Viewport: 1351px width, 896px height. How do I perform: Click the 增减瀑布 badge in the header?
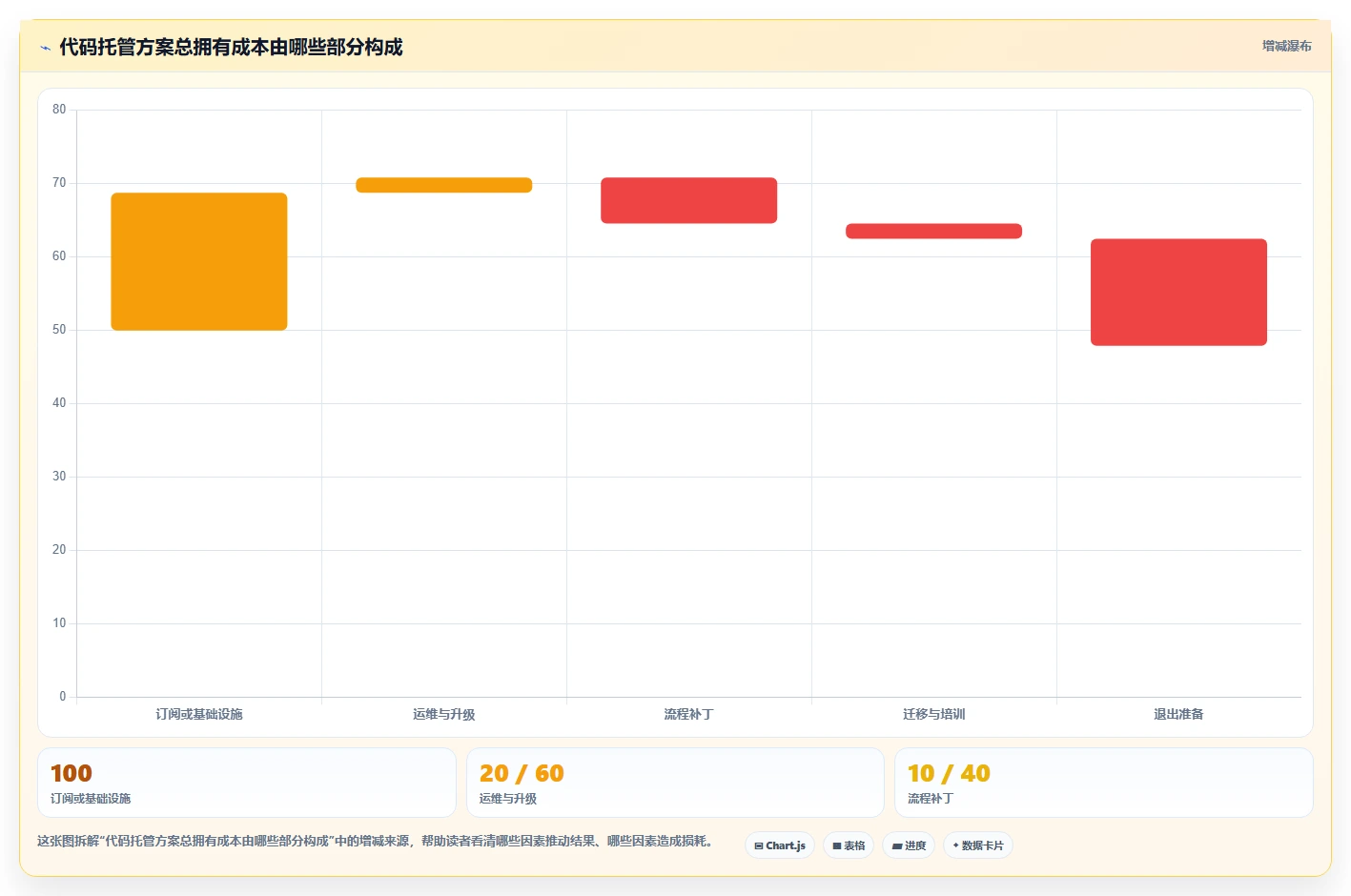coord(1287,46)
